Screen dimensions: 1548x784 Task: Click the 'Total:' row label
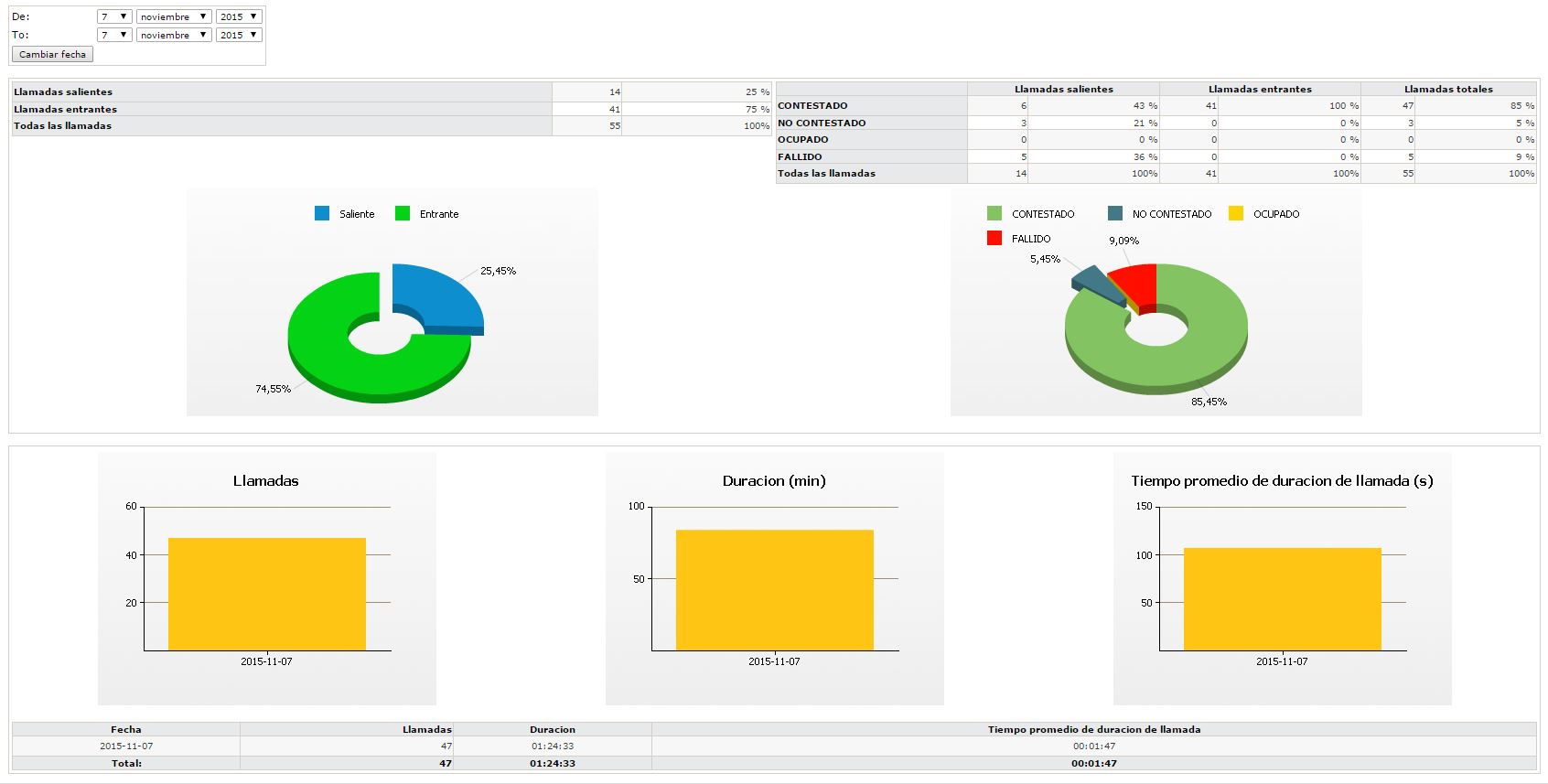126,763
